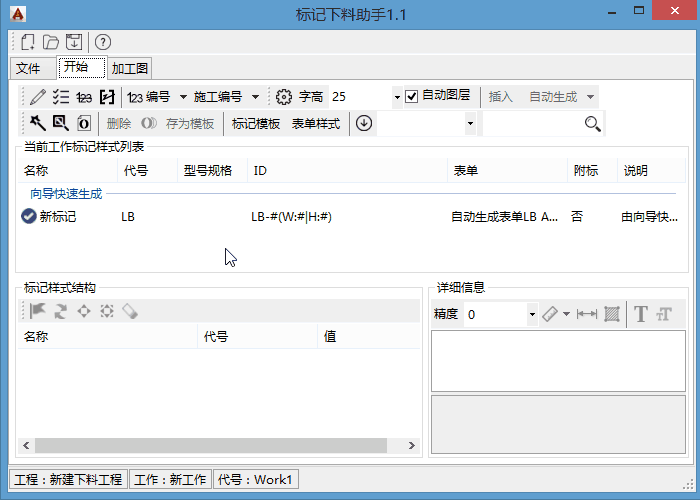Click 存为模板 save as template
Viewport: 700px width, 500px height.
pos(190,123)
